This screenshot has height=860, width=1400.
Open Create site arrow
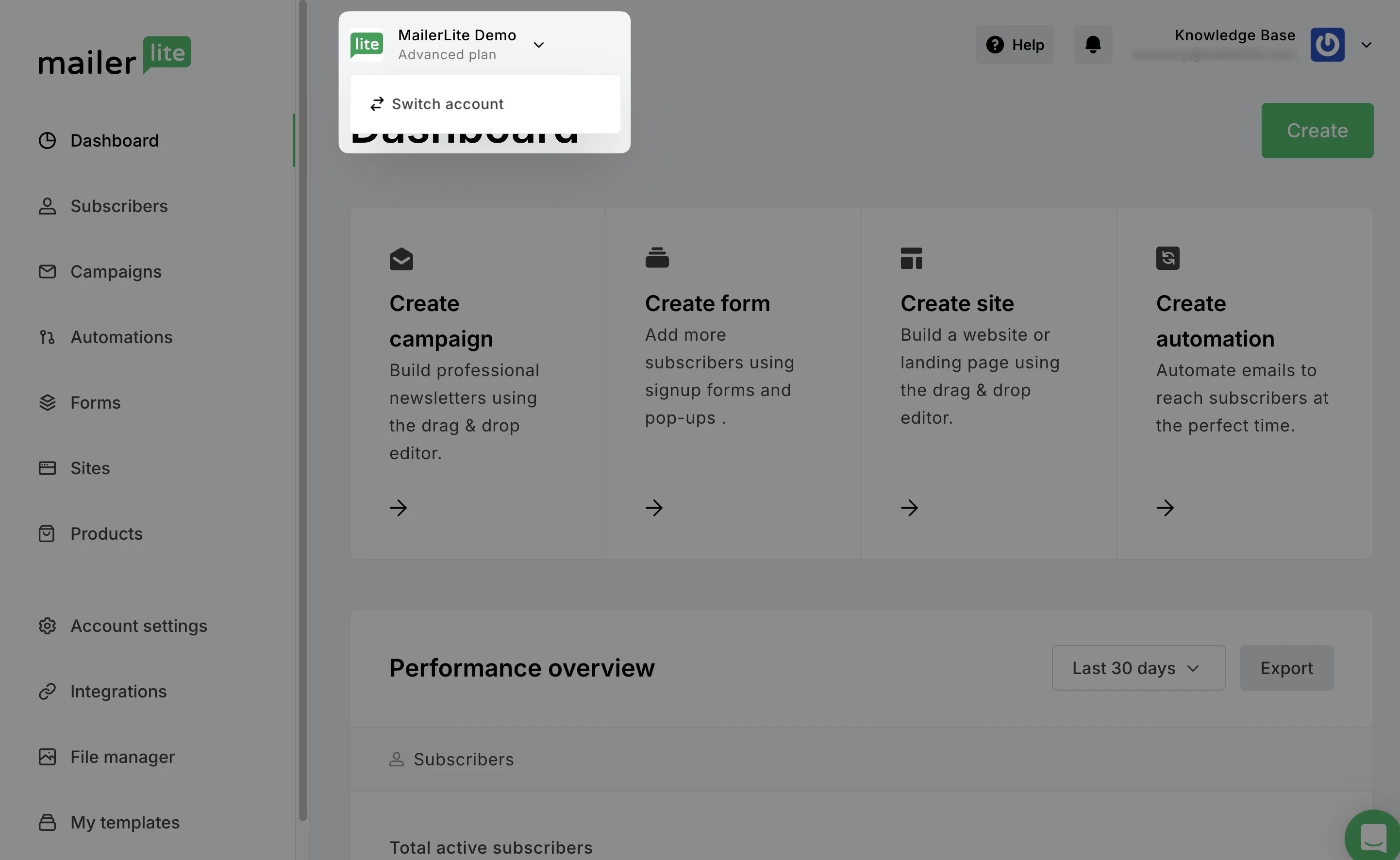(x=909, y=507)
